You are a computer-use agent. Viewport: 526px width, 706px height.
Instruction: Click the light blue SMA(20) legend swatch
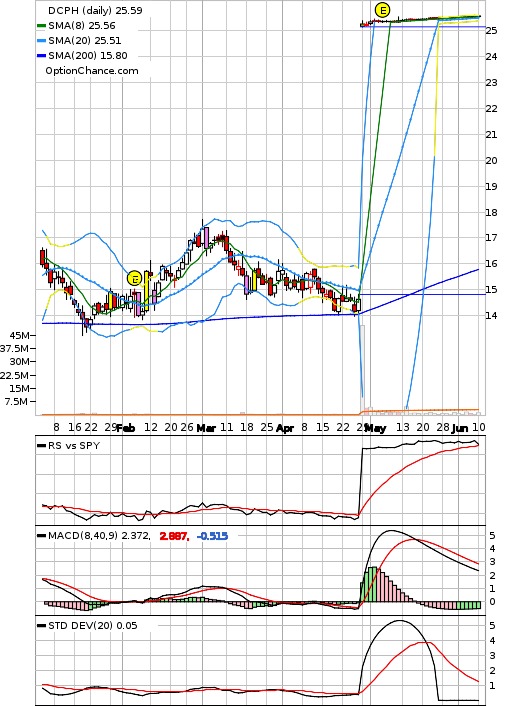click(41, 41)
